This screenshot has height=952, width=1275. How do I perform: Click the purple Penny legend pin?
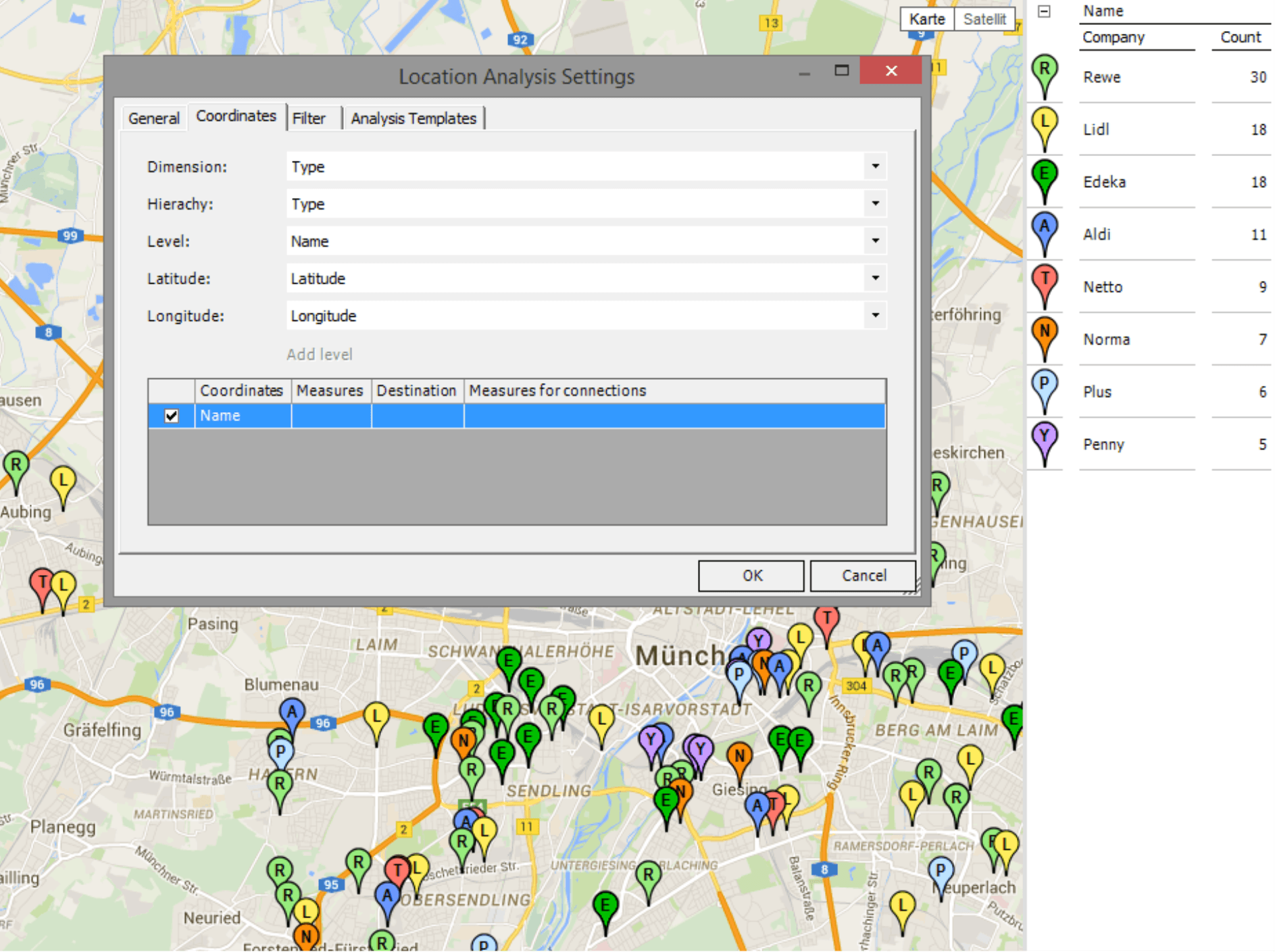tap(1044, 438)
